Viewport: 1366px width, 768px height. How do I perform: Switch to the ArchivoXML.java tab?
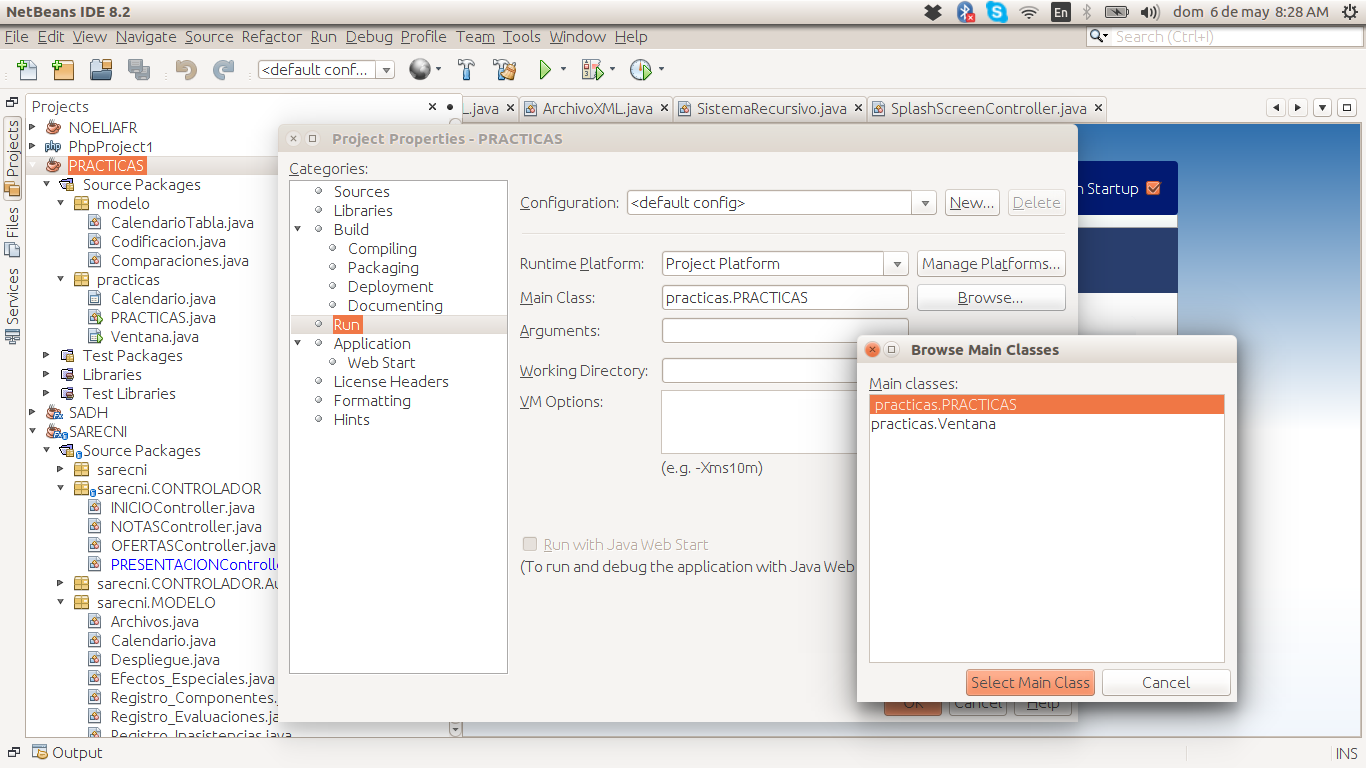click(597, 108)
